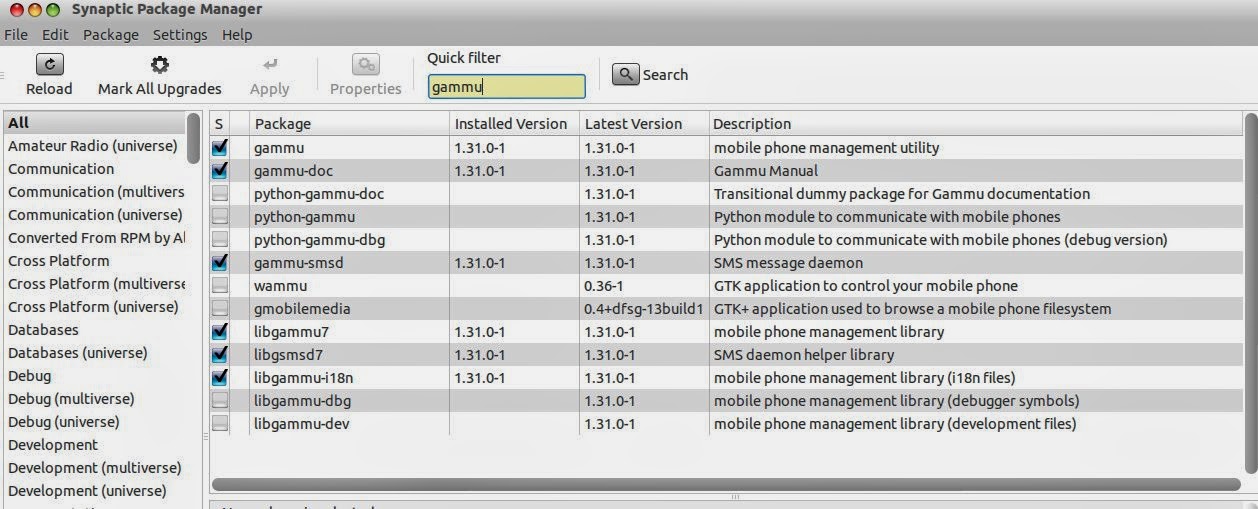
Task: Select Communication (multiverse) category
Action: tap(94, 192)
